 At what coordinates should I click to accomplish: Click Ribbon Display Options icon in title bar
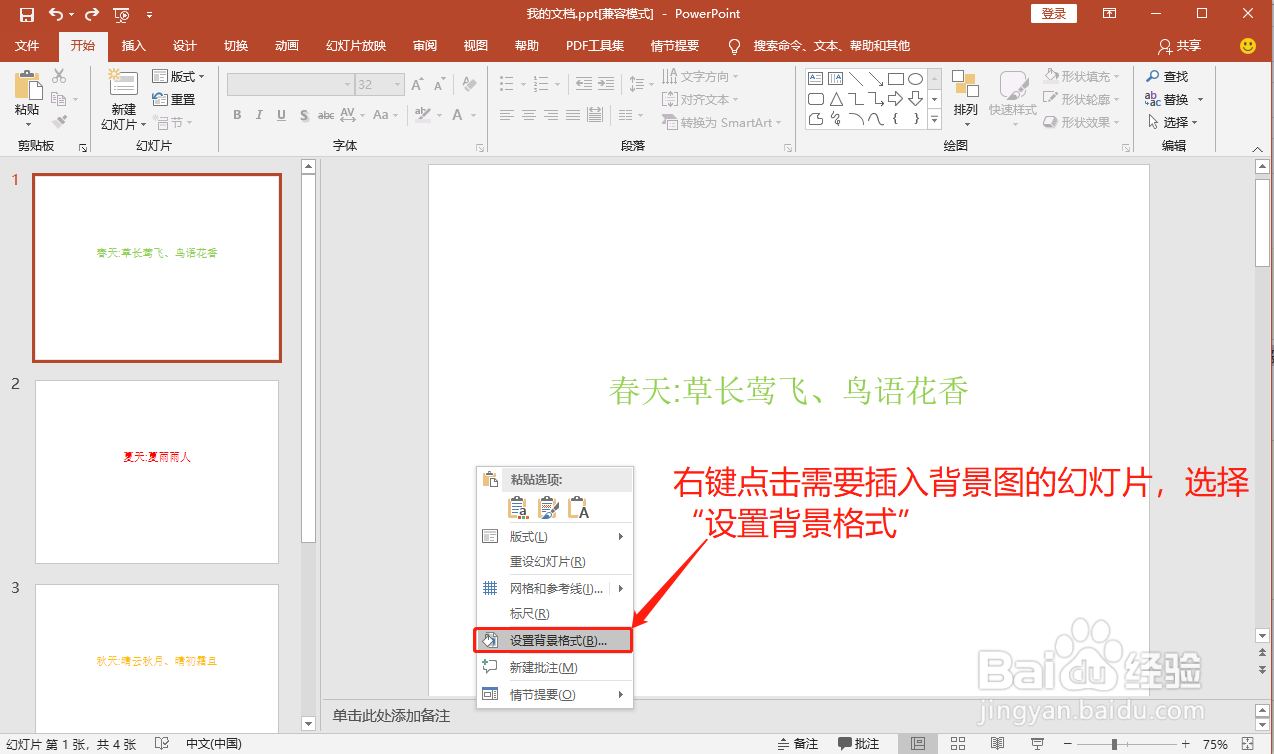pos(1109,14)
